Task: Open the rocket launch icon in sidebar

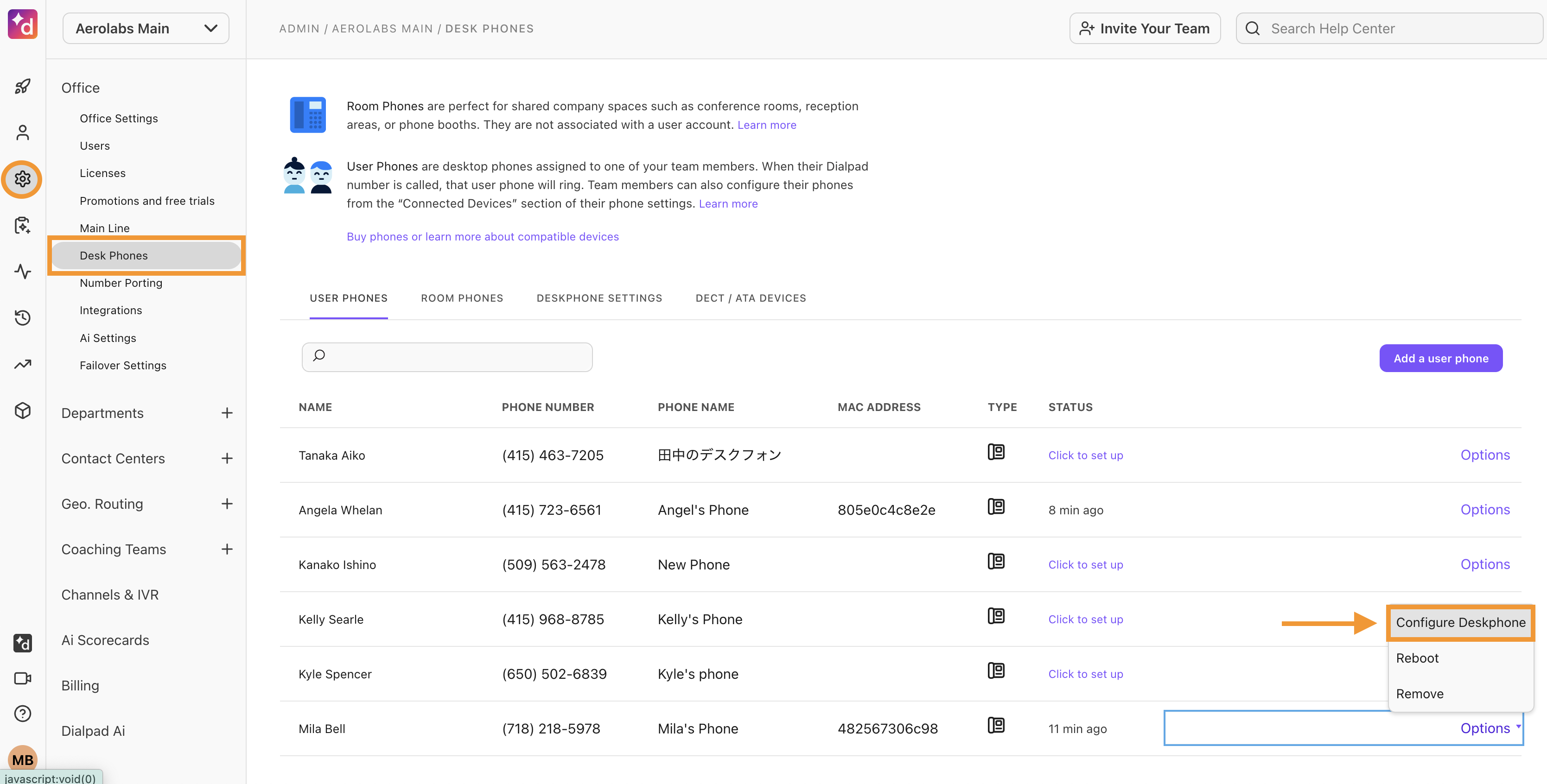Action: [x=22, y=87]
